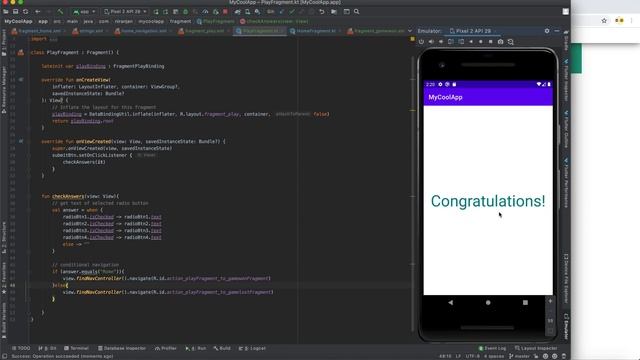Open the Terminal tool window
Image resolution: width=640 pixels, height=360 pixels.
tap(76, 348)
